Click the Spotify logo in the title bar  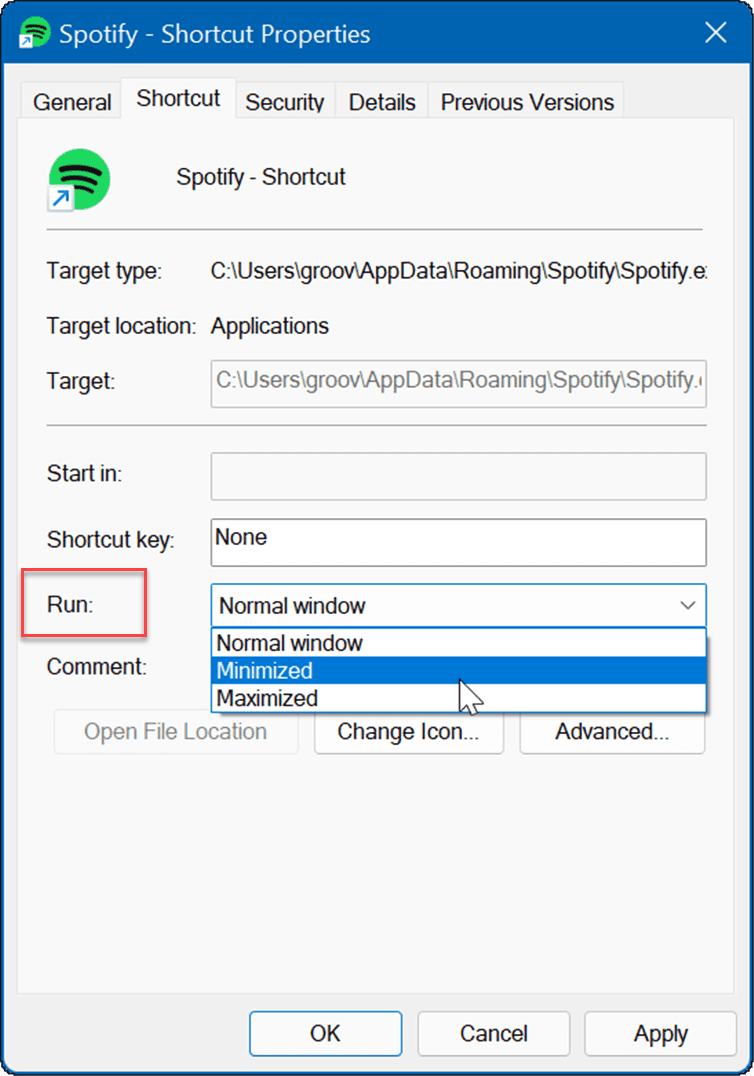[33, 32]
